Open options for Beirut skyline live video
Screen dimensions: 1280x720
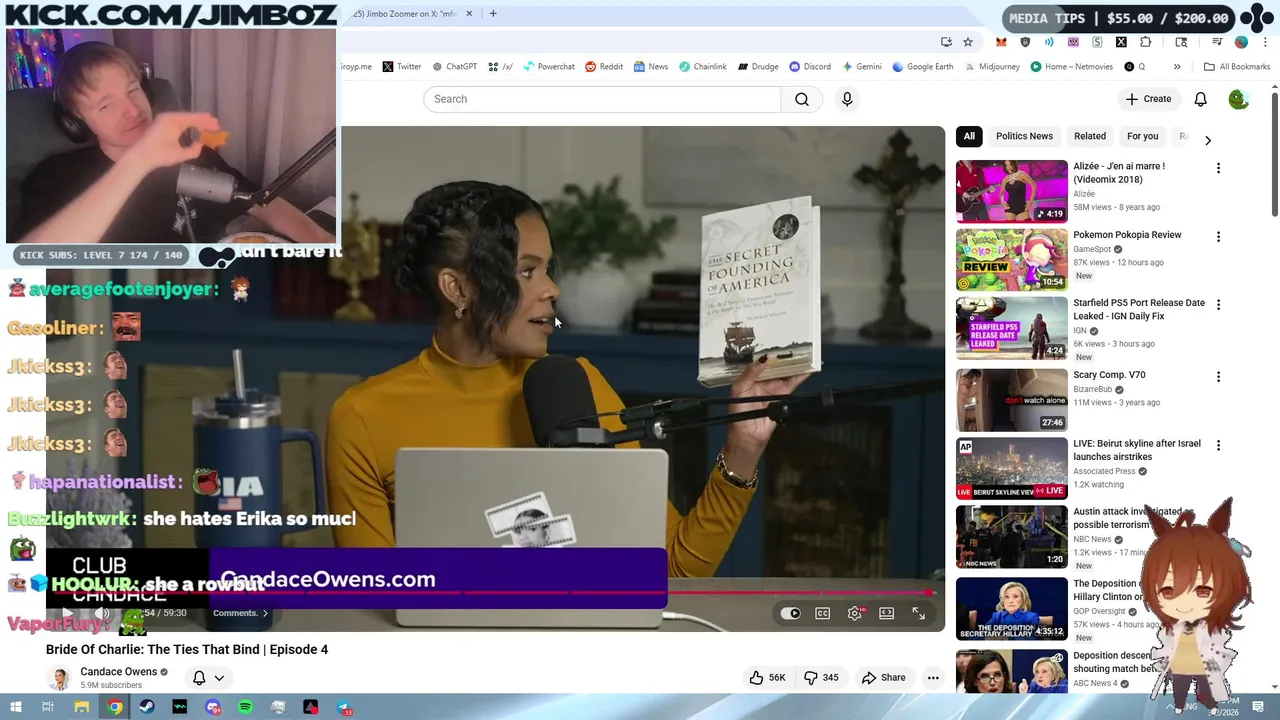coord(1218,445)
